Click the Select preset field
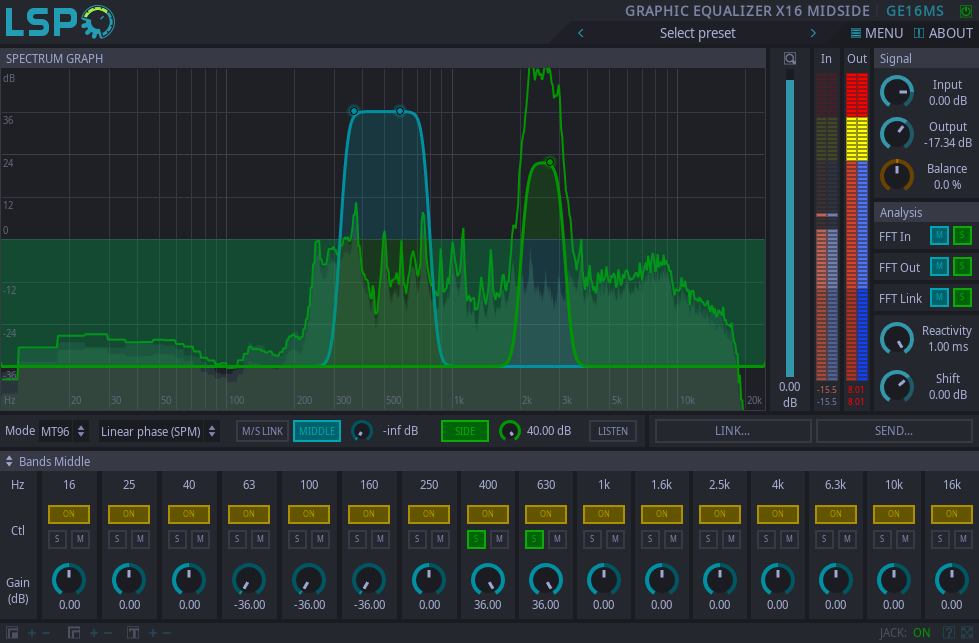This screenshot has width=979, height=643. [x=697, y=33]
